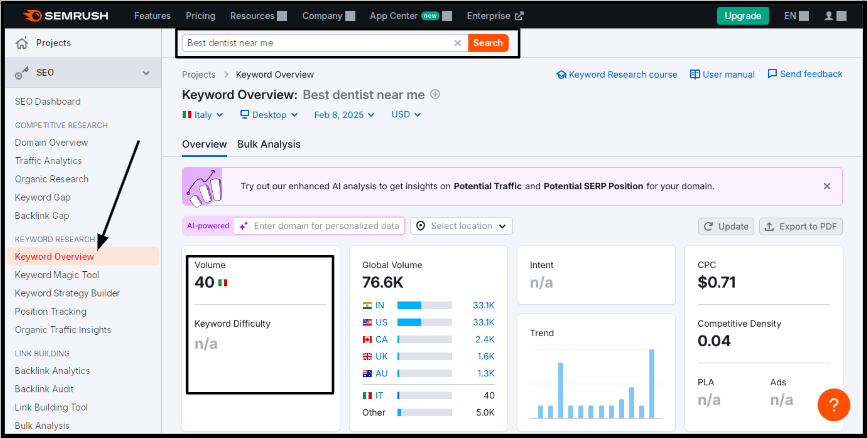Click the US 33.1K volume link
This screenshot has height=438, width=867.
pyautogui.click(x=483, y=322)
